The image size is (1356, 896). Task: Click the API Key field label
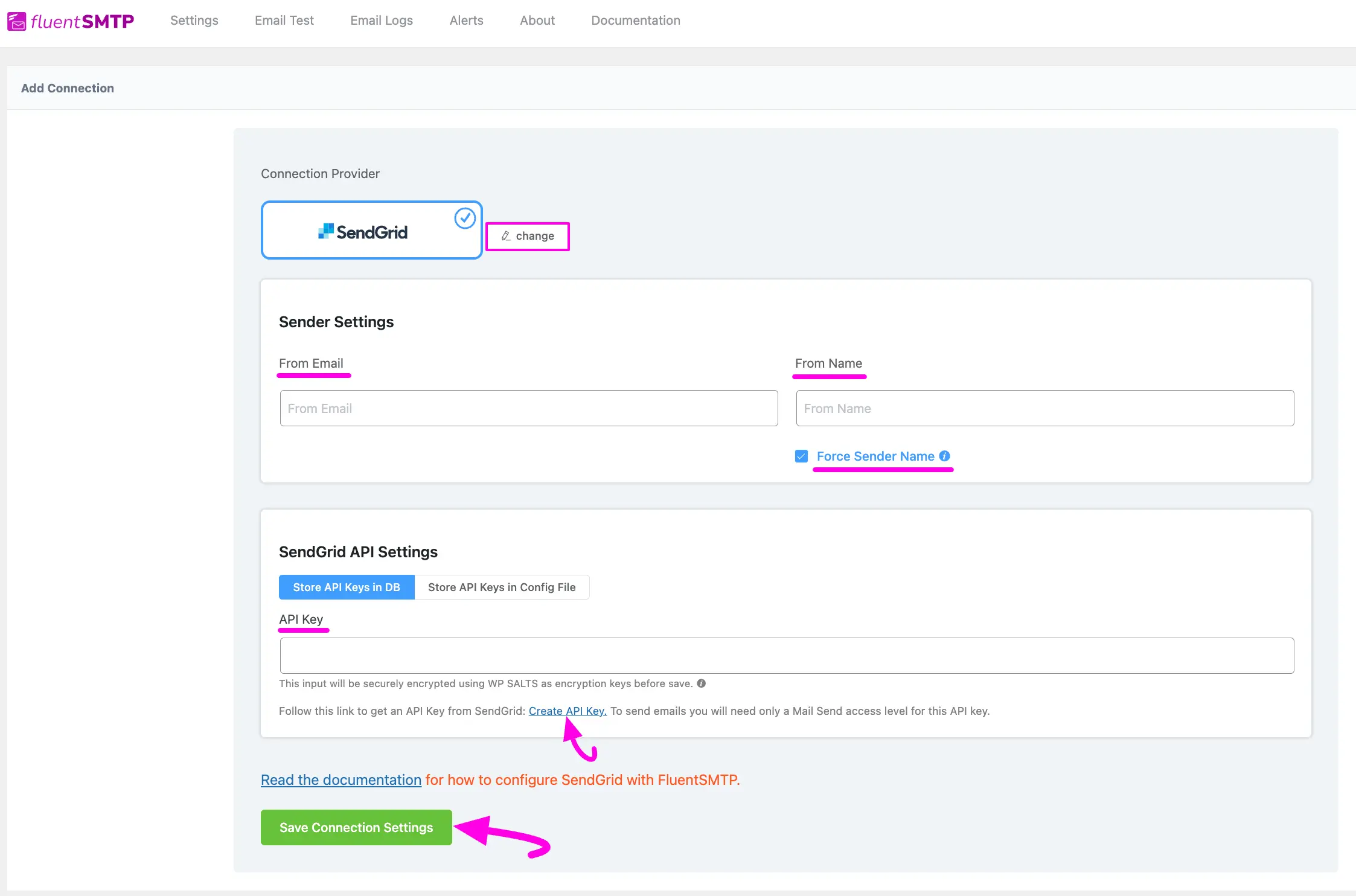tap(301, 619)
